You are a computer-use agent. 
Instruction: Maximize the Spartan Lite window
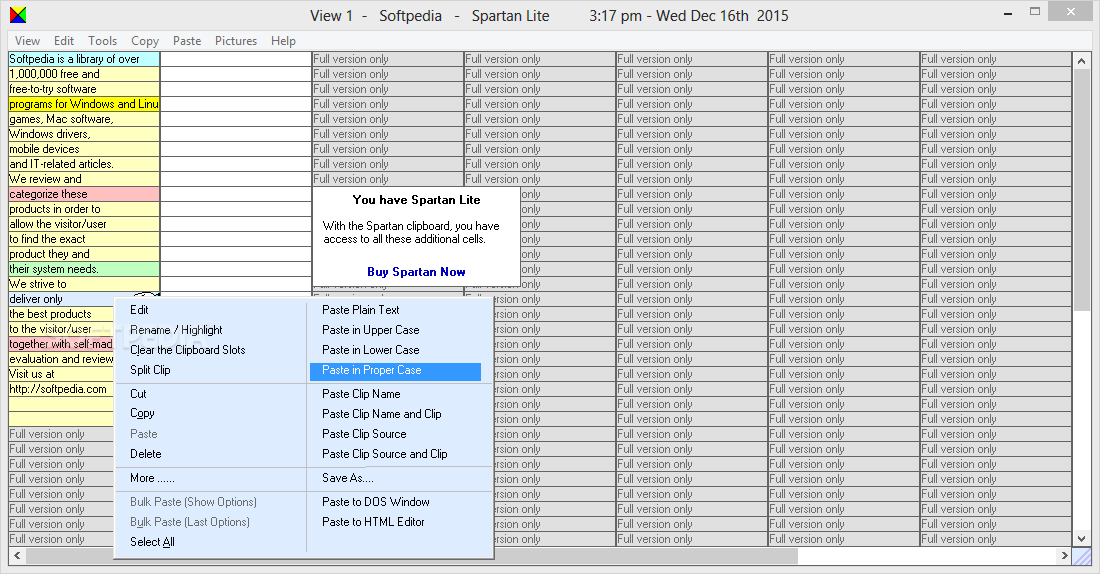tap(1035, 12)
